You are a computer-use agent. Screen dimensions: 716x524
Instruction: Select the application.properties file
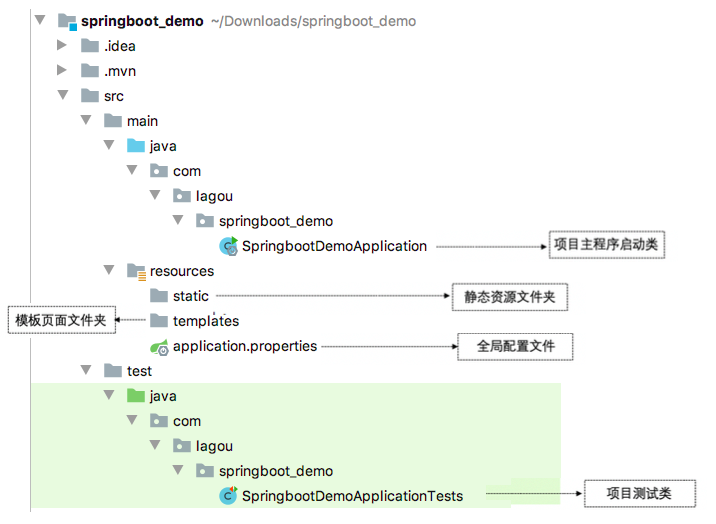tap(244, 346)
